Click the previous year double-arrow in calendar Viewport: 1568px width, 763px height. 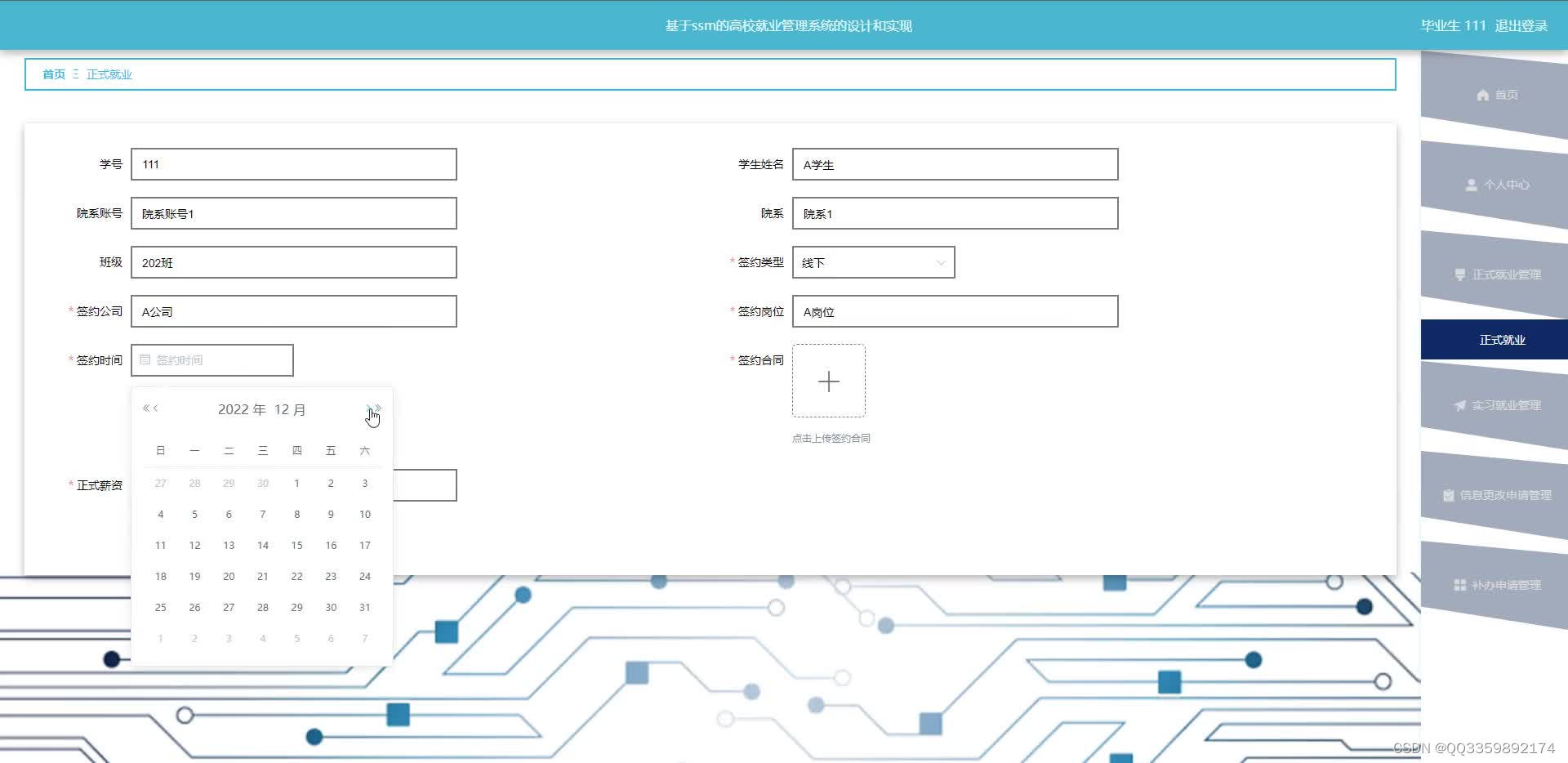pos(145,408)
